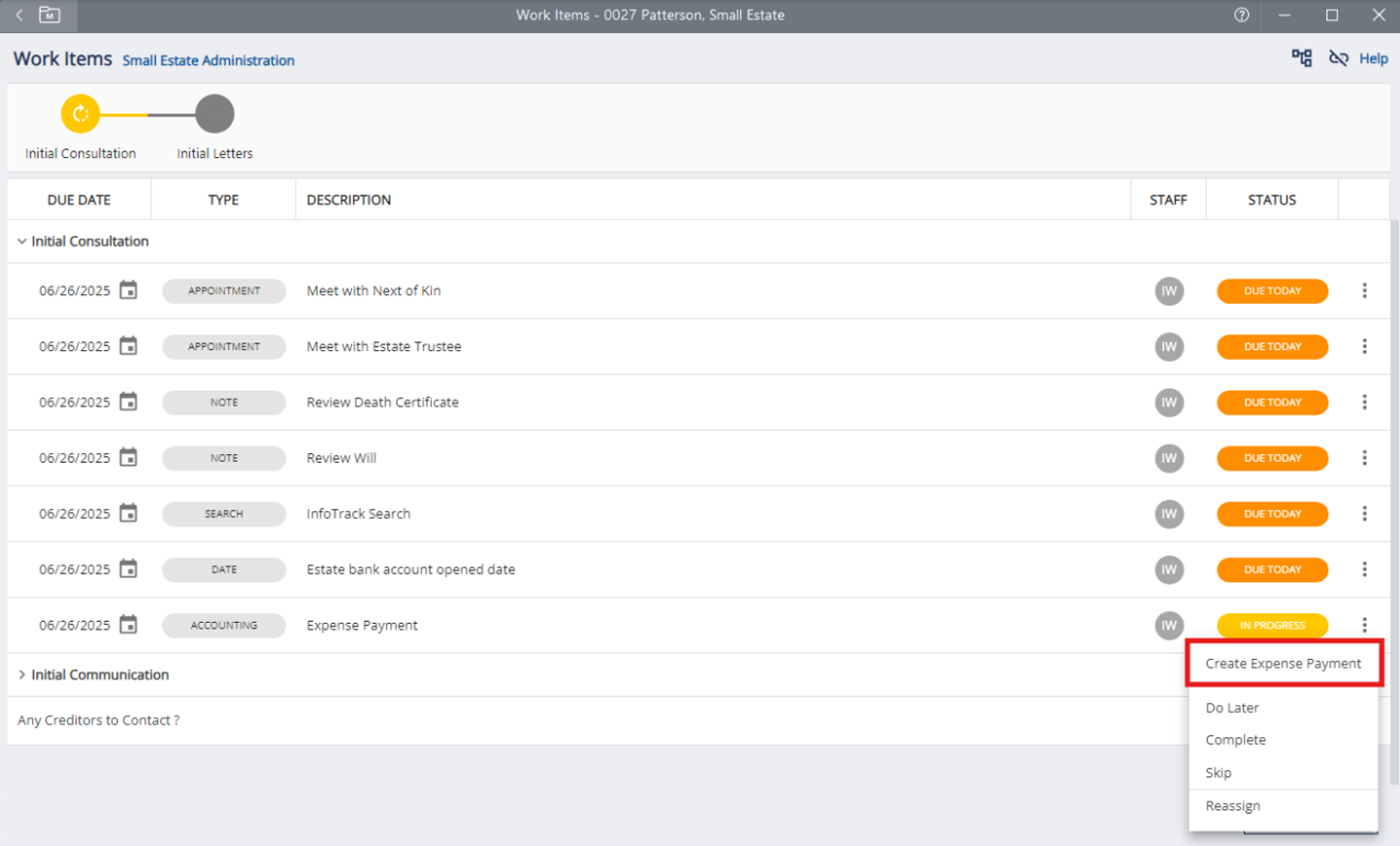Collapse the Initial Consultation group
This screenshot has width=1400, height=846.
pyautogui.click(x=21, y=242)
